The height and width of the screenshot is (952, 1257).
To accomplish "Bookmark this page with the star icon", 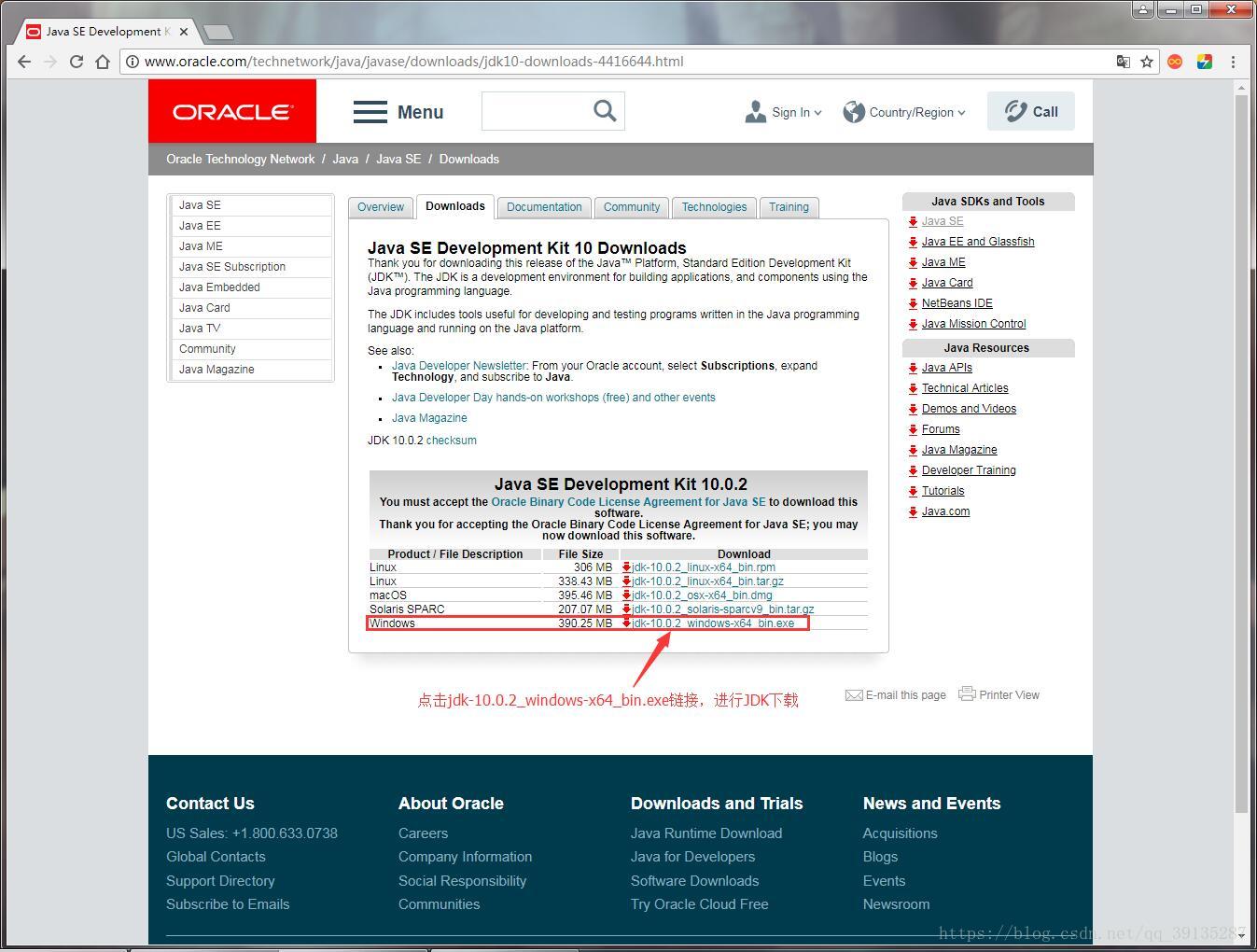I will [1147, 62].
